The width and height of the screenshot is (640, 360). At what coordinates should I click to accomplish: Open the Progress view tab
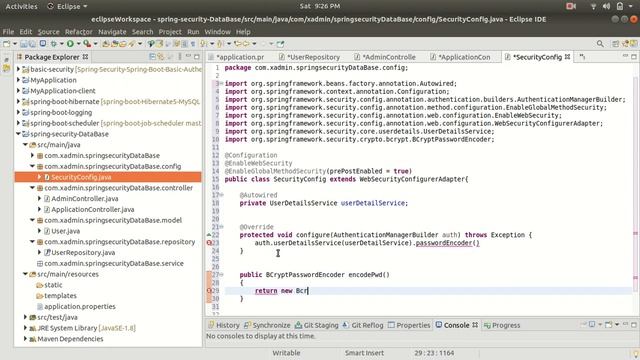[502, 325]
